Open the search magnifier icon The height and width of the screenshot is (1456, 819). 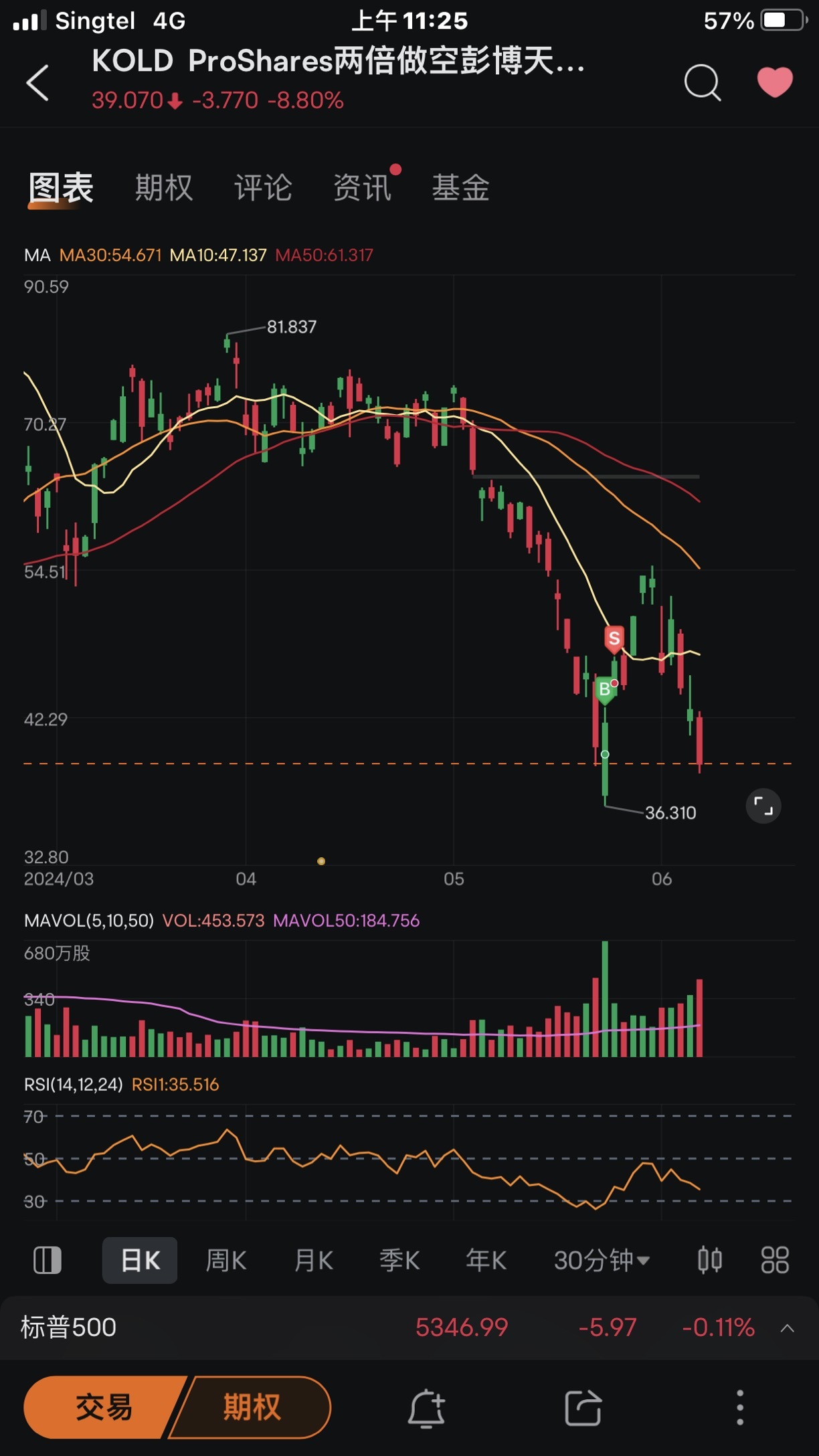(703, 83)
